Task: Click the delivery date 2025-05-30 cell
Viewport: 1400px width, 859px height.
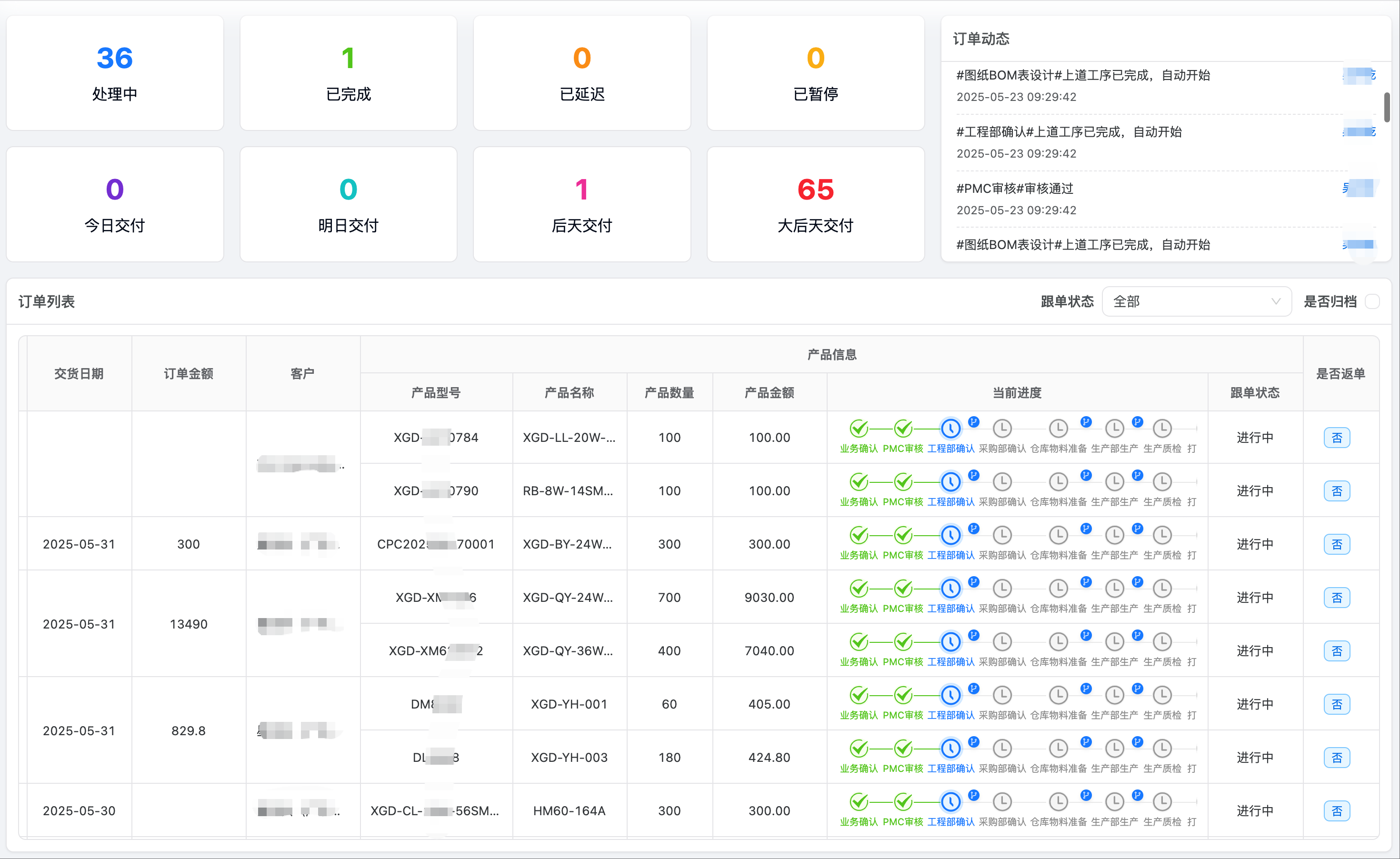Action: tap(79, 811)
